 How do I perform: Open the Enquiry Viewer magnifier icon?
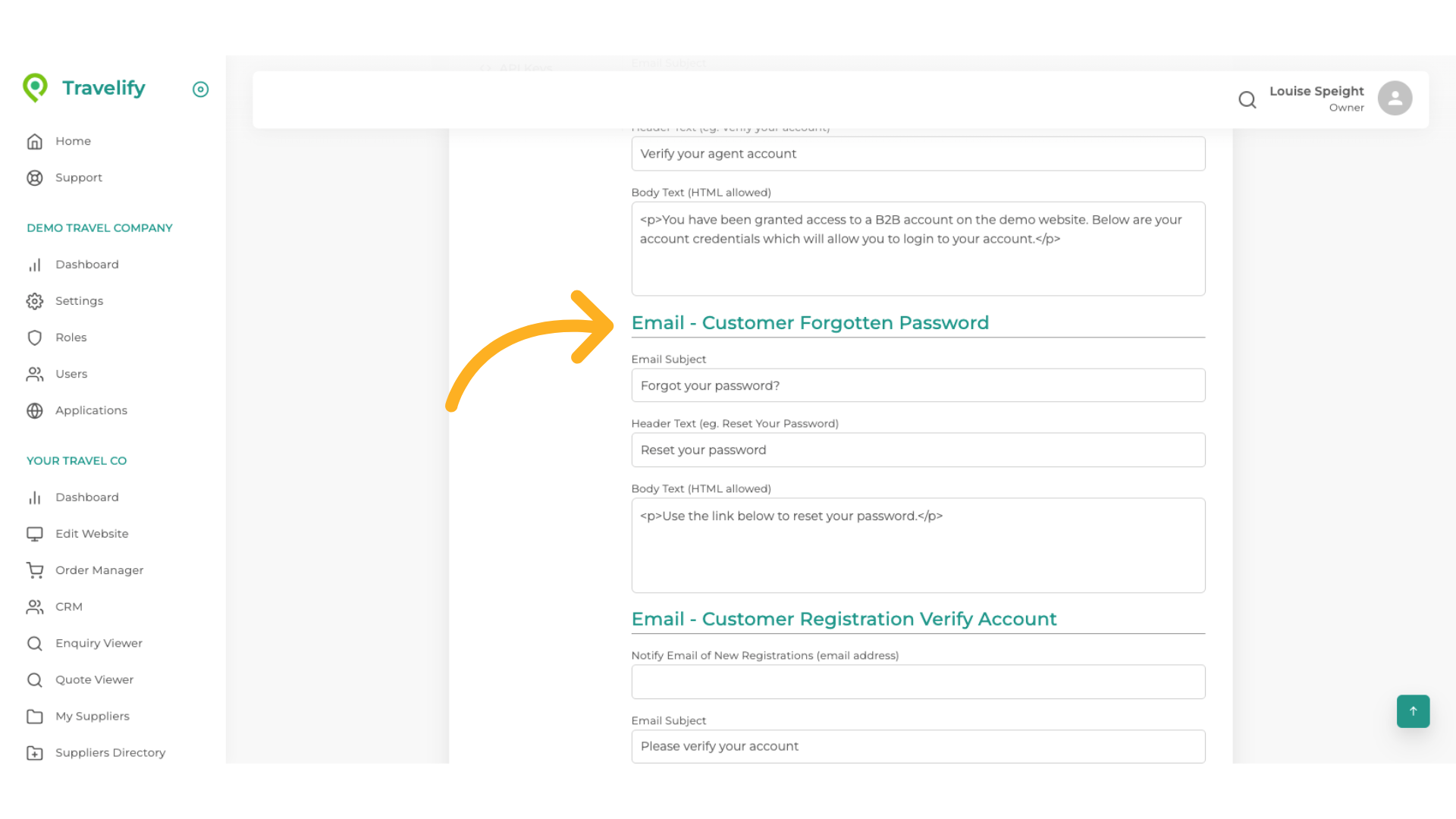click(x=35, y=643)
